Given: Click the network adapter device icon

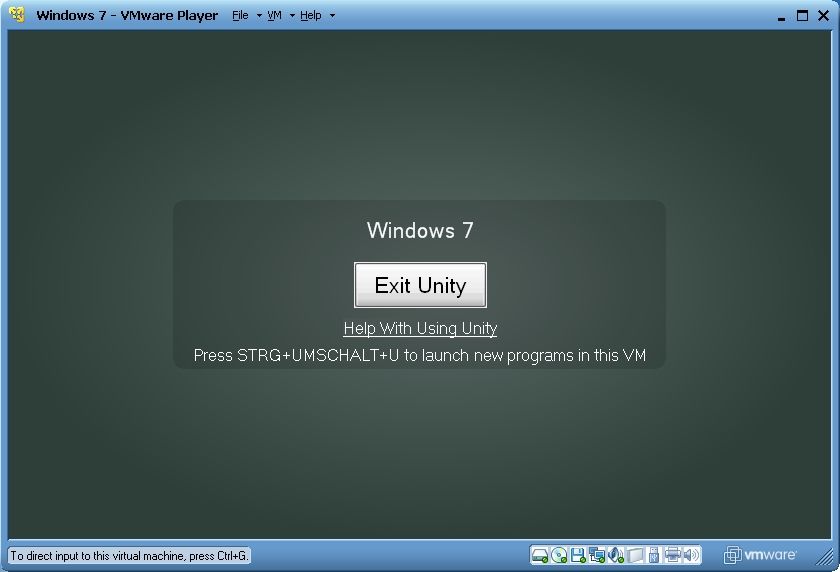Looking at the screenshot, I should pos(597,555).
